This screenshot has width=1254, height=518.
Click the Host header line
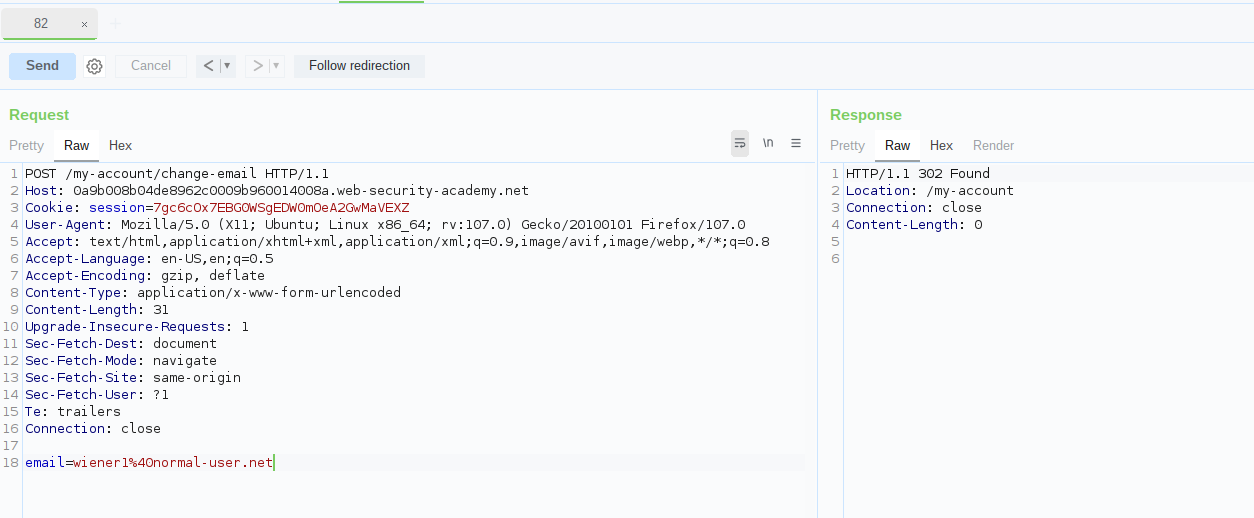(x=277, y=191)
